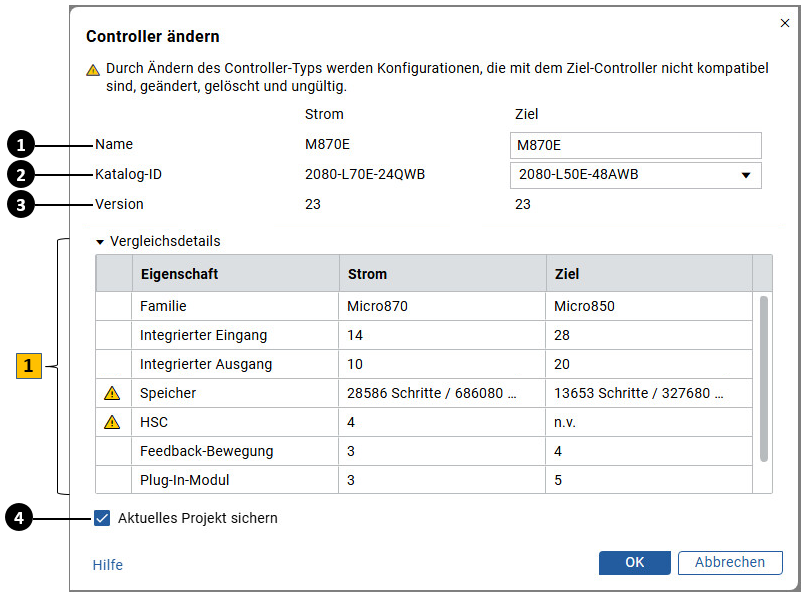
Task: Click the Plug-In-Modul Ziel value 5
Action: point(649,480)
